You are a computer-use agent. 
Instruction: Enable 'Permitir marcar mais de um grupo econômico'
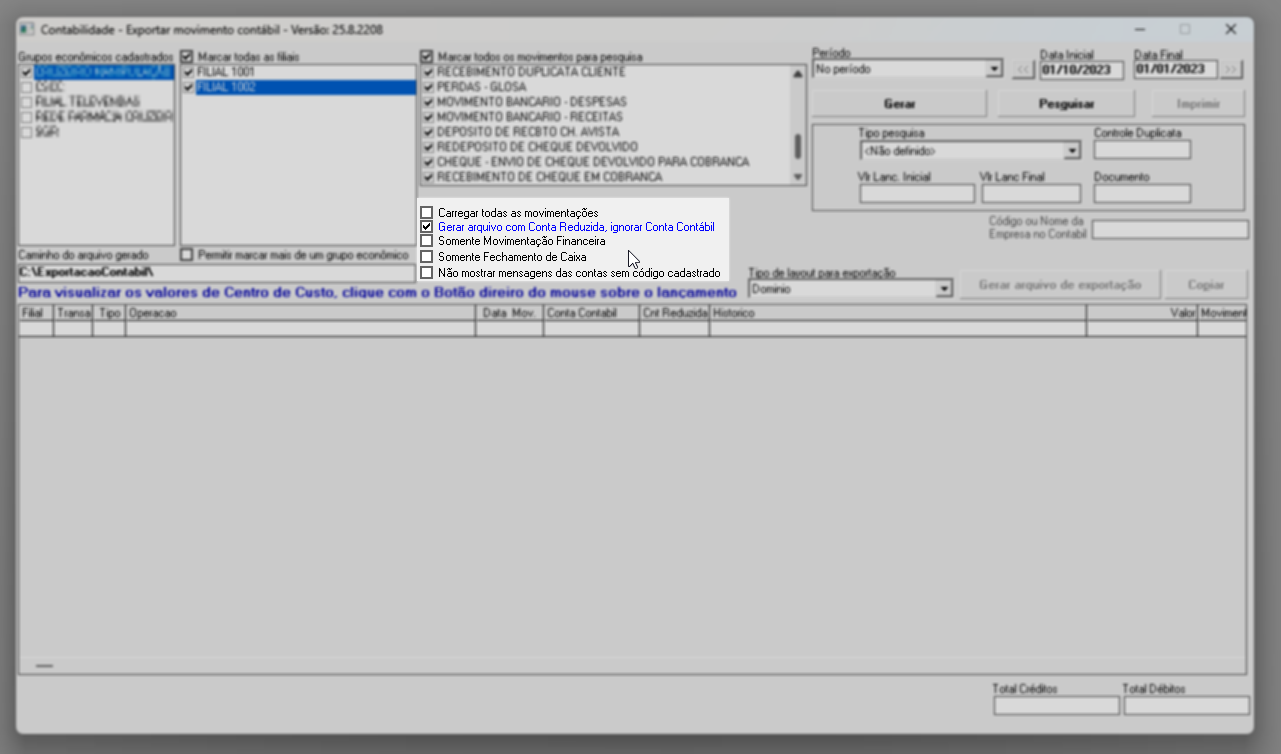tap(187, 255)
